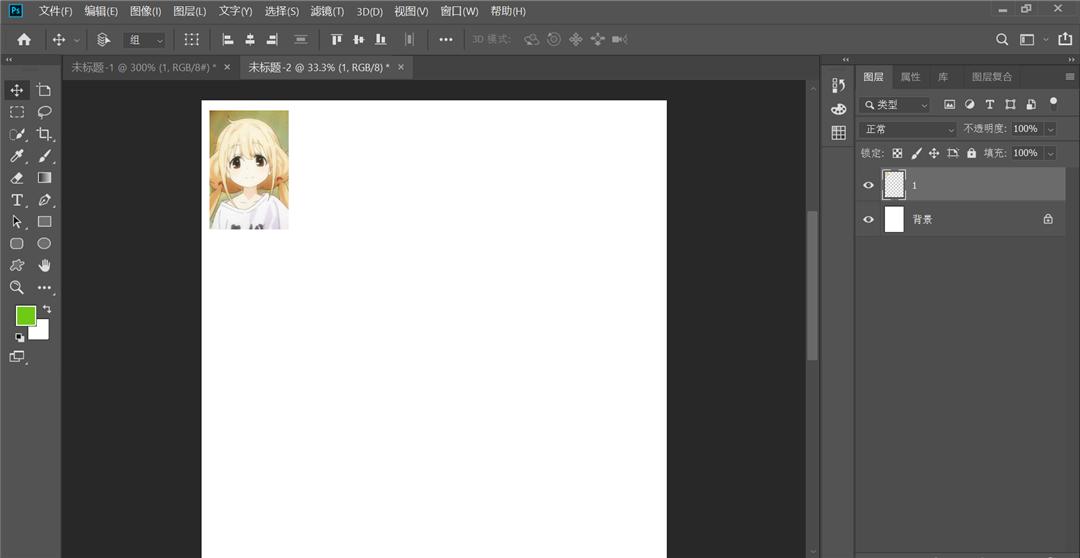Select the Hand tool
Image resolution: width=1080 pixels, height=558 pixels.
pos(44,265)
